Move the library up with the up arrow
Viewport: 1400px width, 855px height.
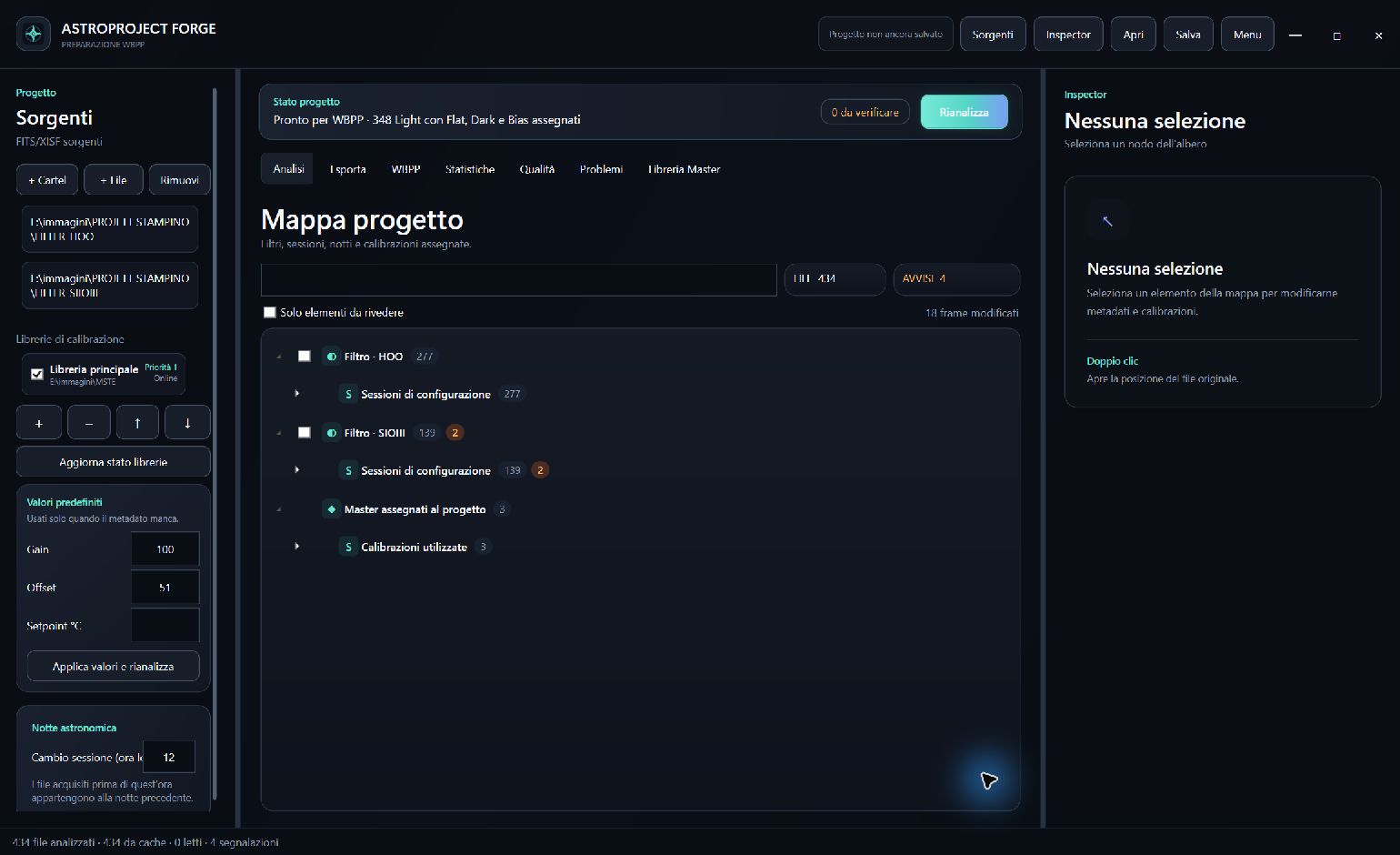tap(137, 423)
